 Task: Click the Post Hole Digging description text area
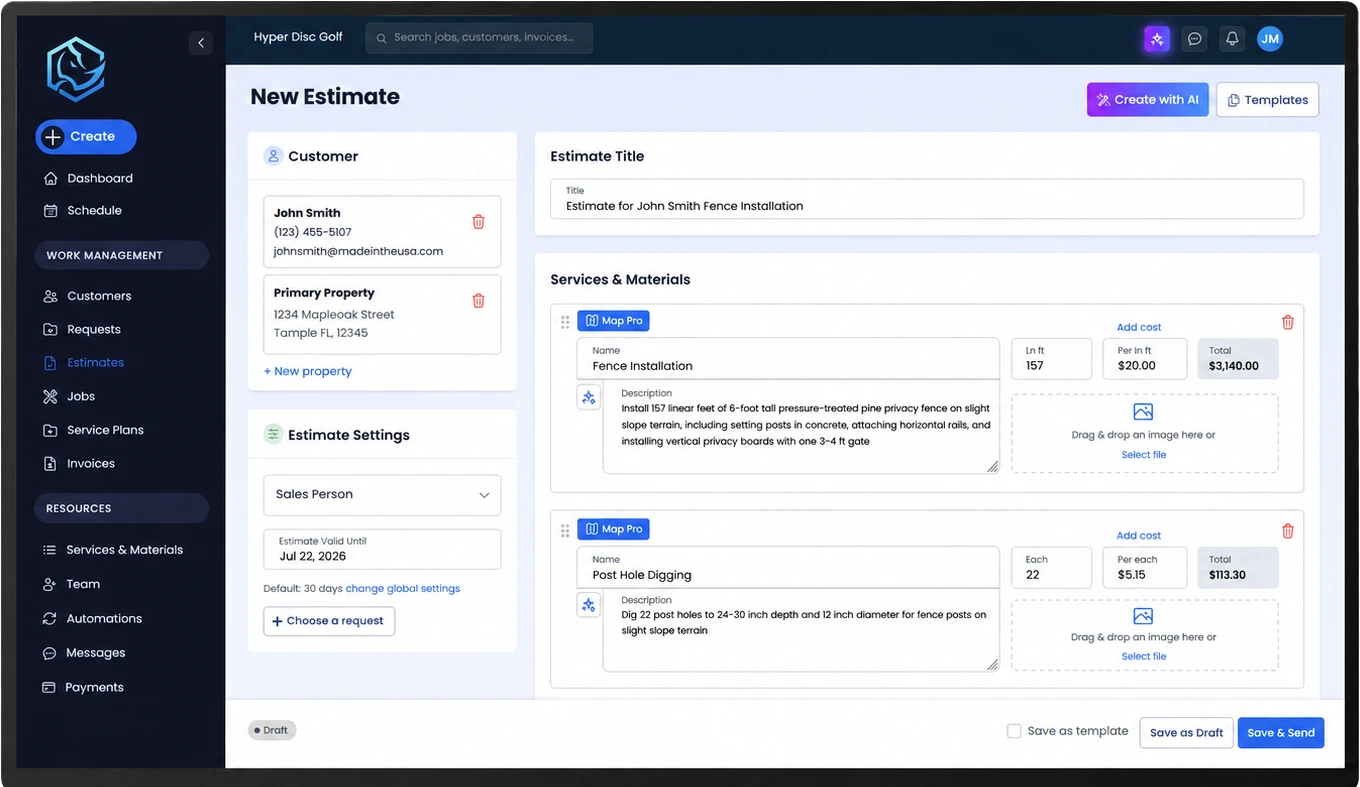[x=801, y=630]
